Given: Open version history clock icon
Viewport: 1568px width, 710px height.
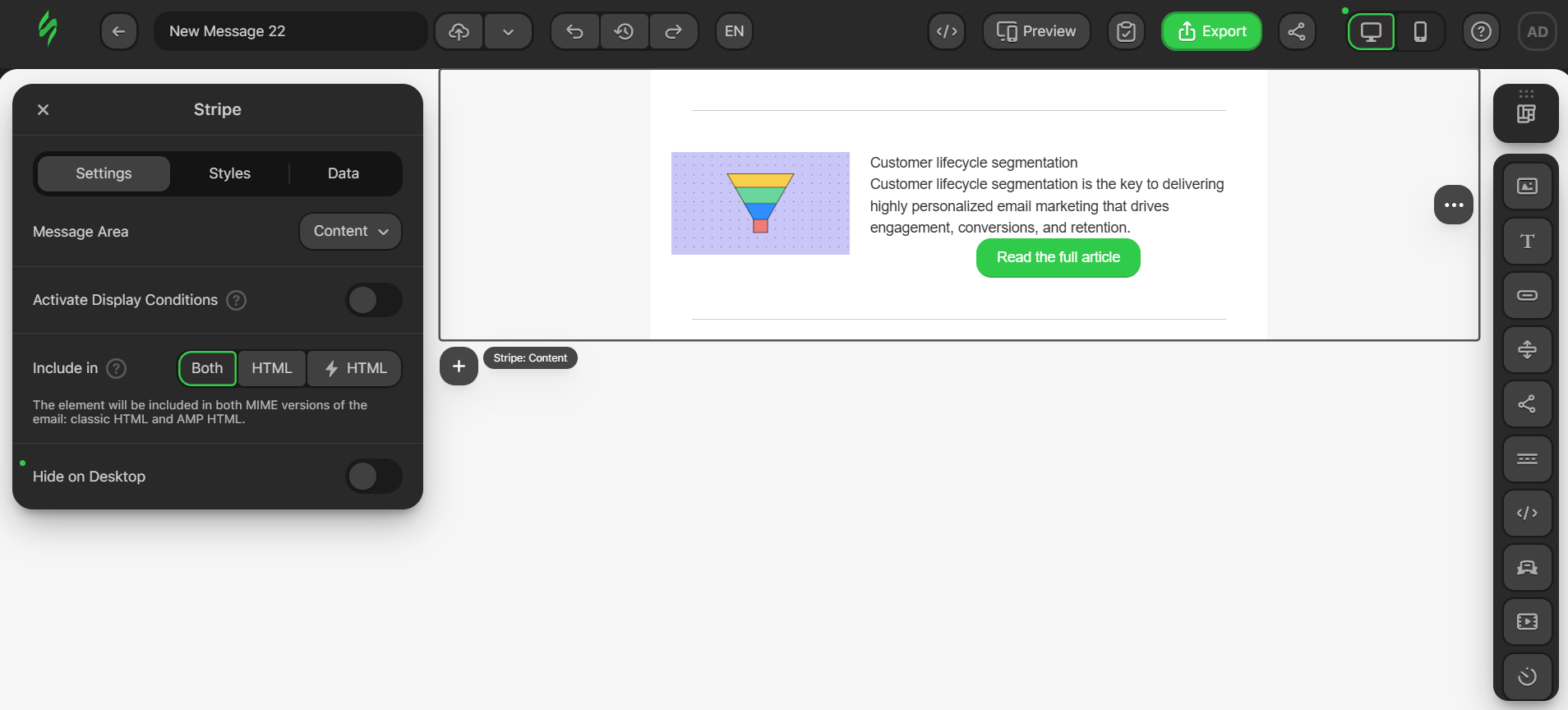Looking at the screenshot, I should [x=625, y=31].
